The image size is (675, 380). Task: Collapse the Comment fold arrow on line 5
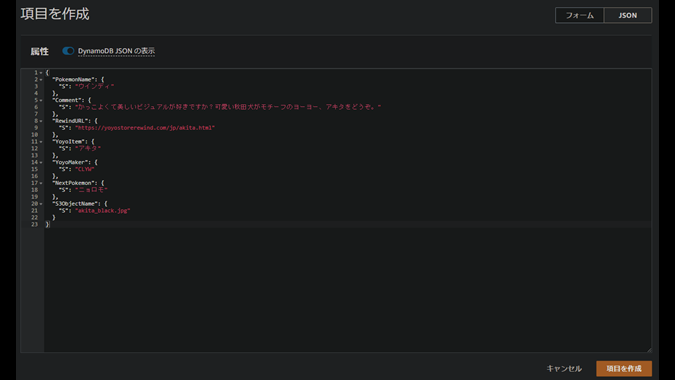coord(41,100)
